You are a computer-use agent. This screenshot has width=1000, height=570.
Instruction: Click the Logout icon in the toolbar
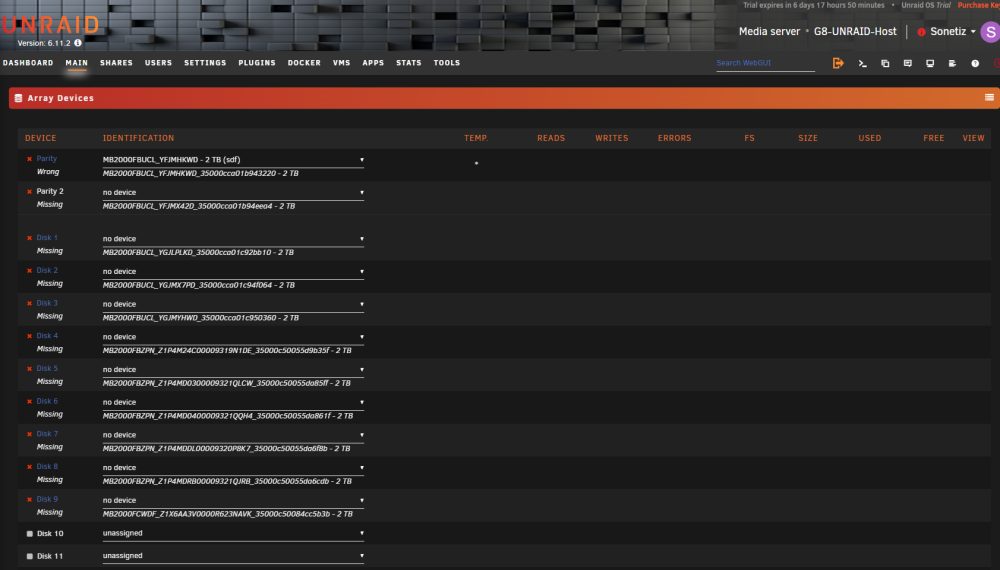tap(838, 63)
